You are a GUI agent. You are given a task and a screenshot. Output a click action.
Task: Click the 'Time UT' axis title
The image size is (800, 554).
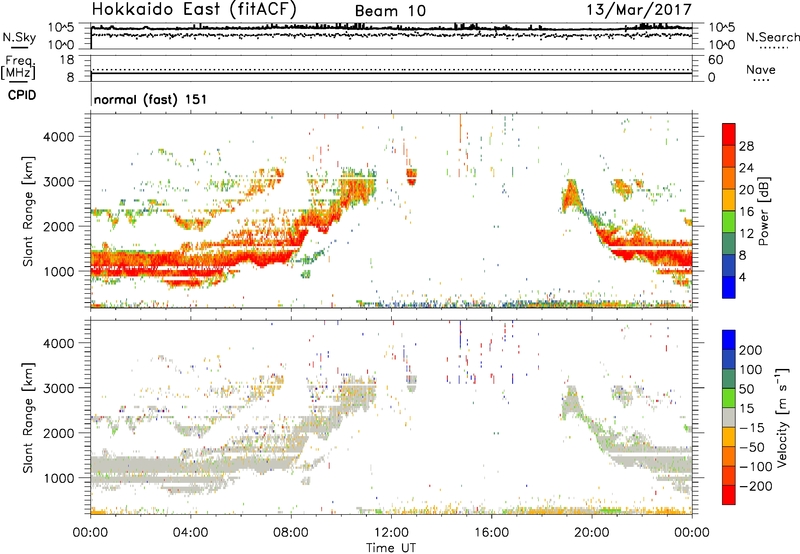(x=391, y=547)
